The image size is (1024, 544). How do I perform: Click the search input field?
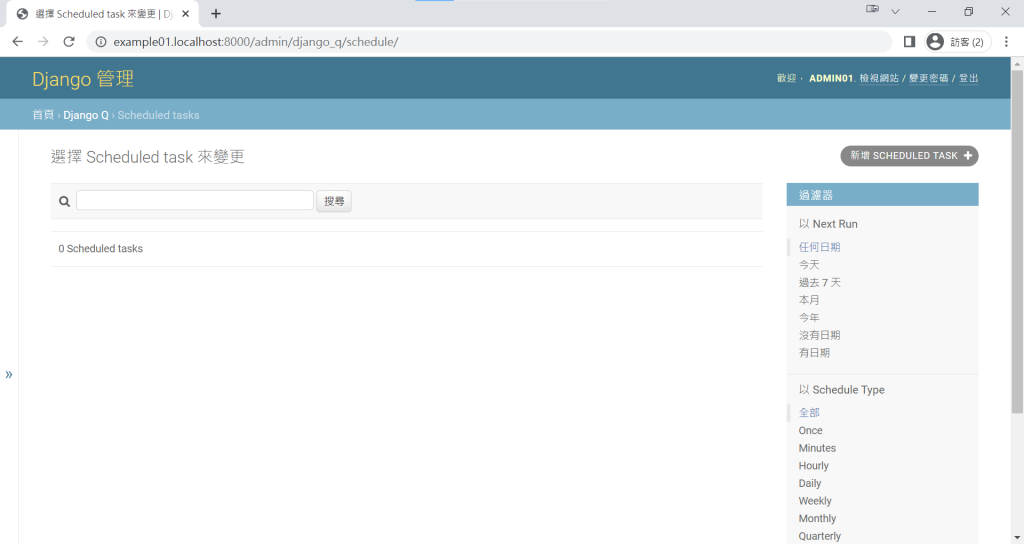tap(195, 200)
